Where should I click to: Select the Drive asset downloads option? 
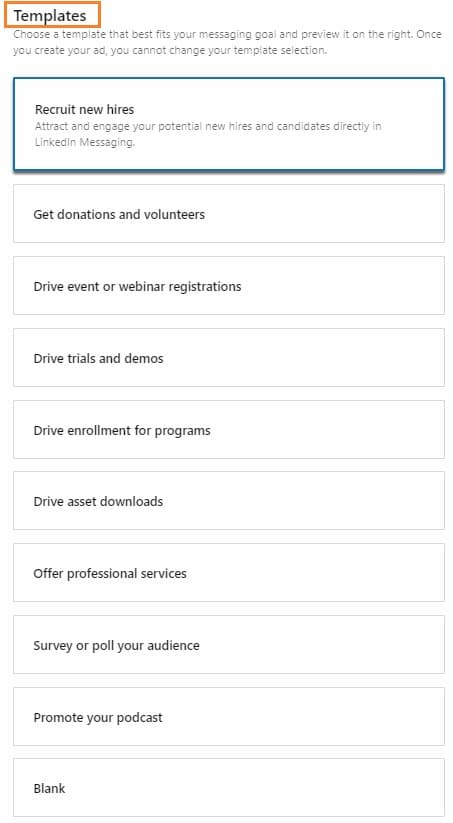[229, 501]
